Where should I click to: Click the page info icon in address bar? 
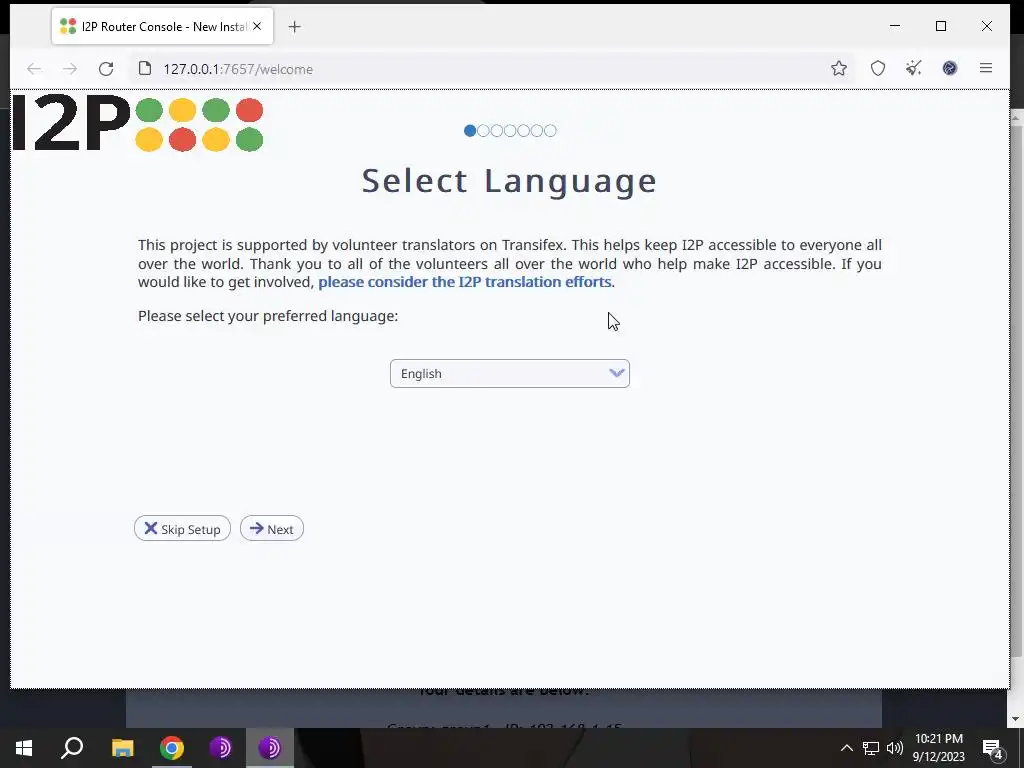[x=146, y=69]
